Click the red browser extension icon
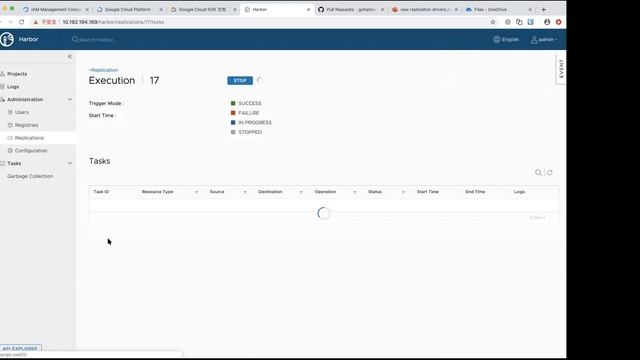 tap(558, 22)
